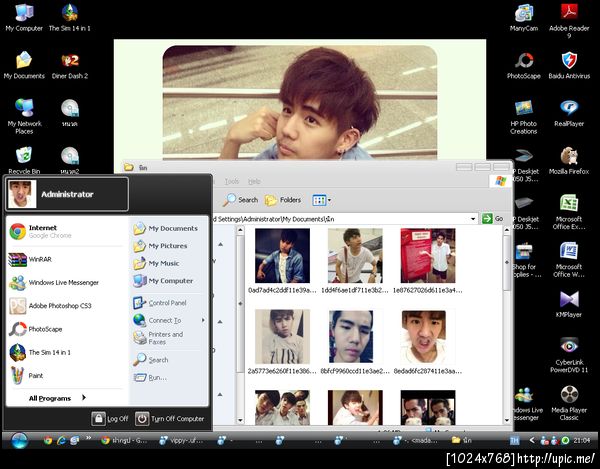Select thumbnail 0ad7ad4c2ddf11e39a...

pos(282,261)
